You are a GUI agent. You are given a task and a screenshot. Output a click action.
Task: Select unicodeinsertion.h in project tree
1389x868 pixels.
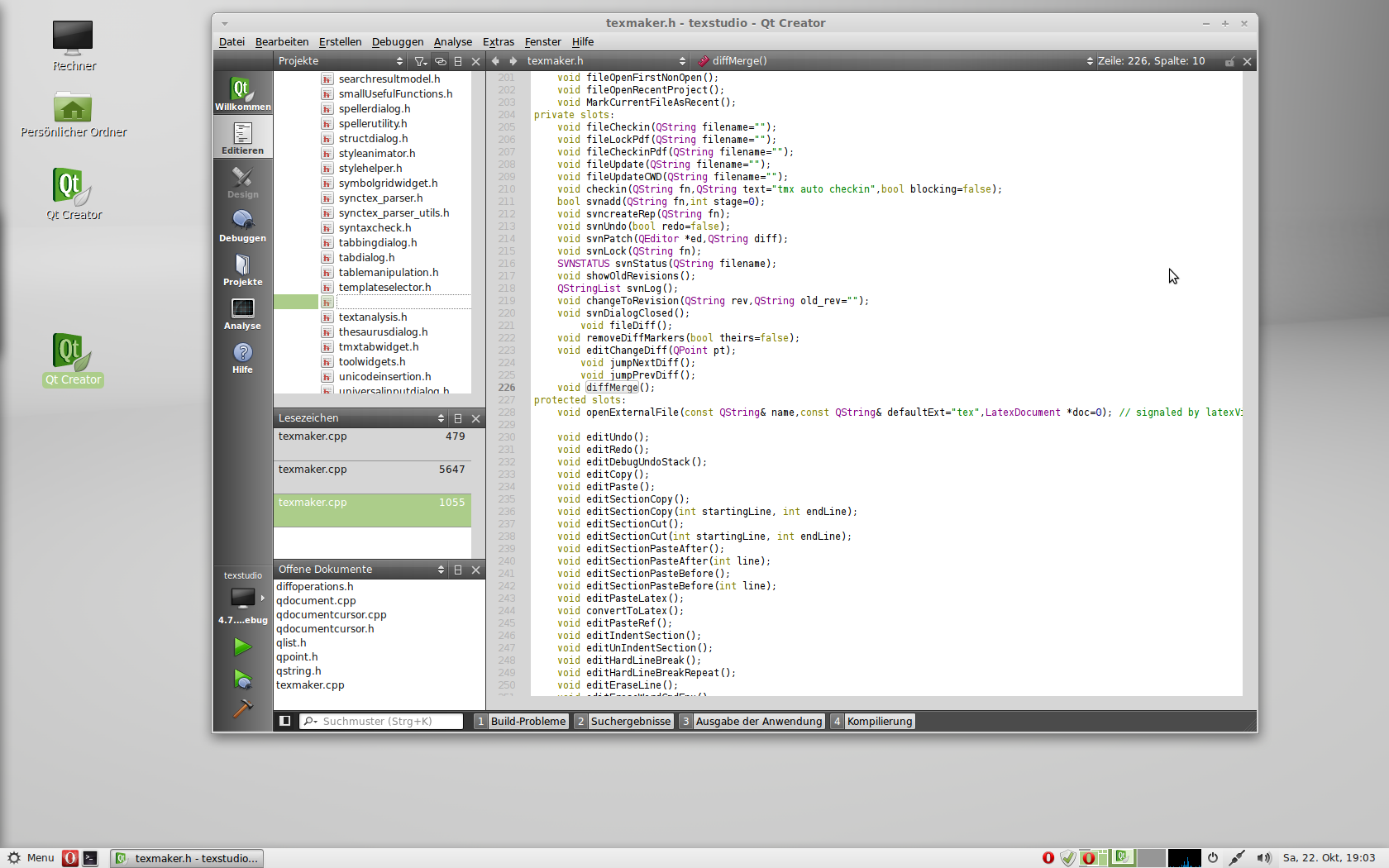click(x=384, y=377)
